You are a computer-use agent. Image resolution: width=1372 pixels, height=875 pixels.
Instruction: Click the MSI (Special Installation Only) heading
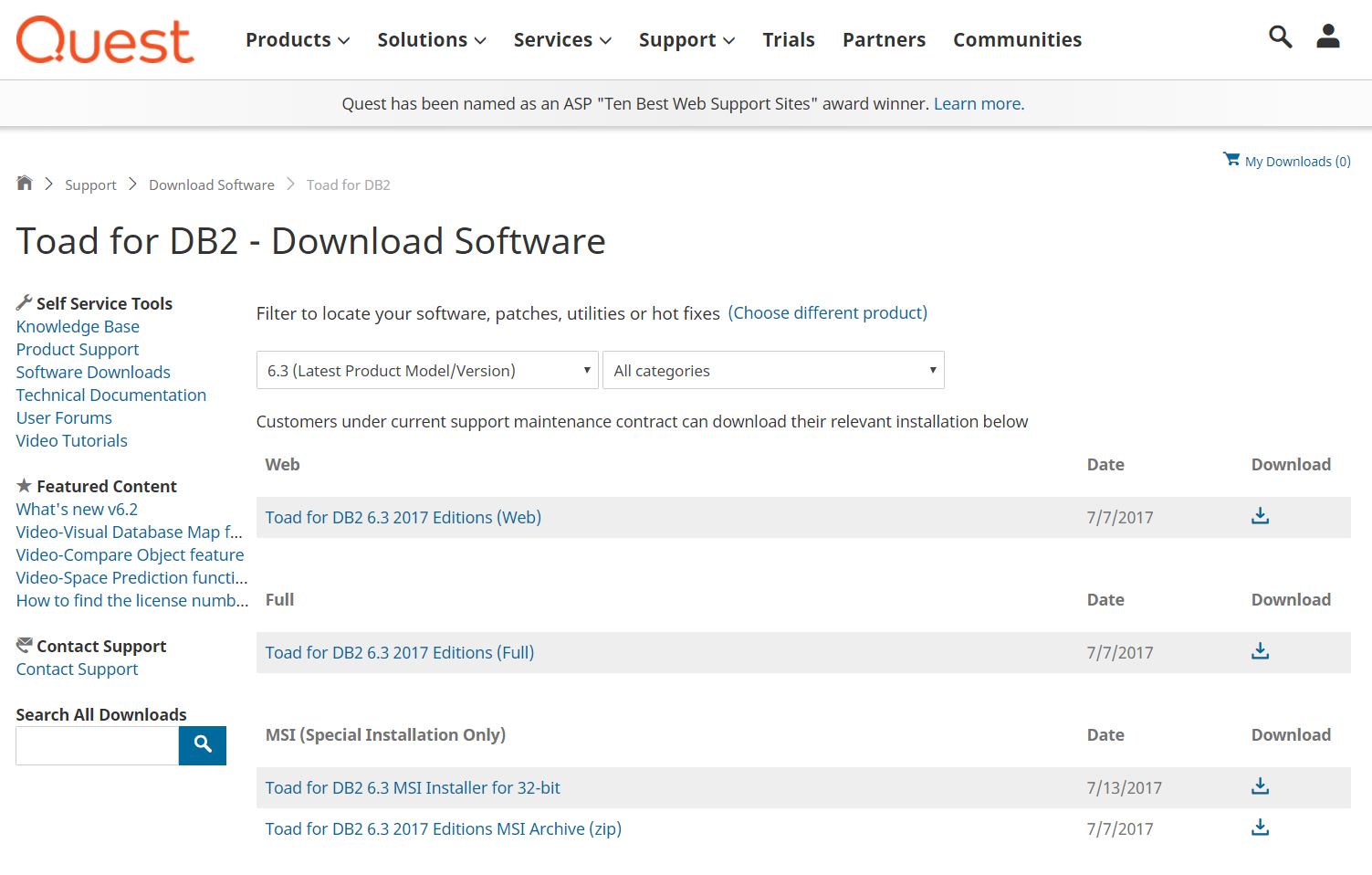pos(385,735)
